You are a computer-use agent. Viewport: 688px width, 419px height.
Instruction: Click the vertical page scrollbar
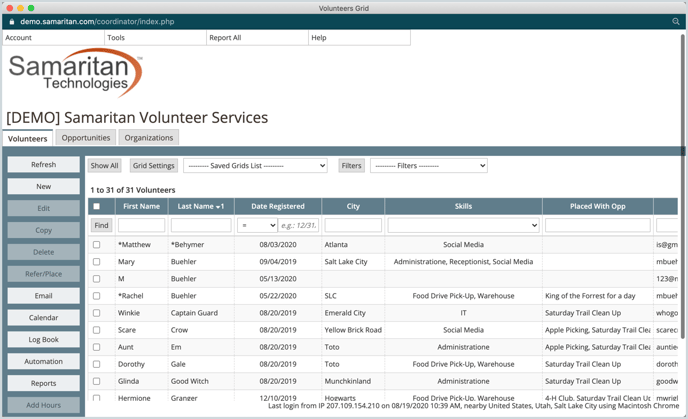pyautogui.click(x=683, y=100)
